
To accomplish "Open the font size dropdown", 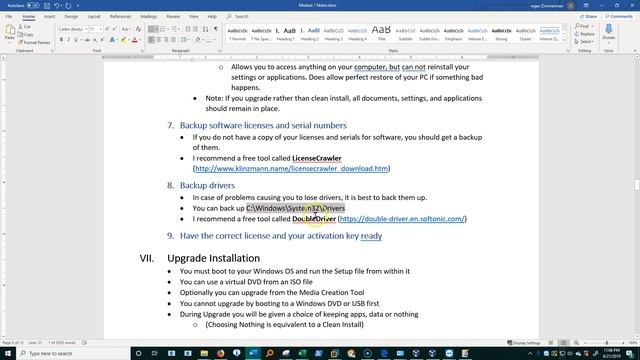I will point(100,29).
